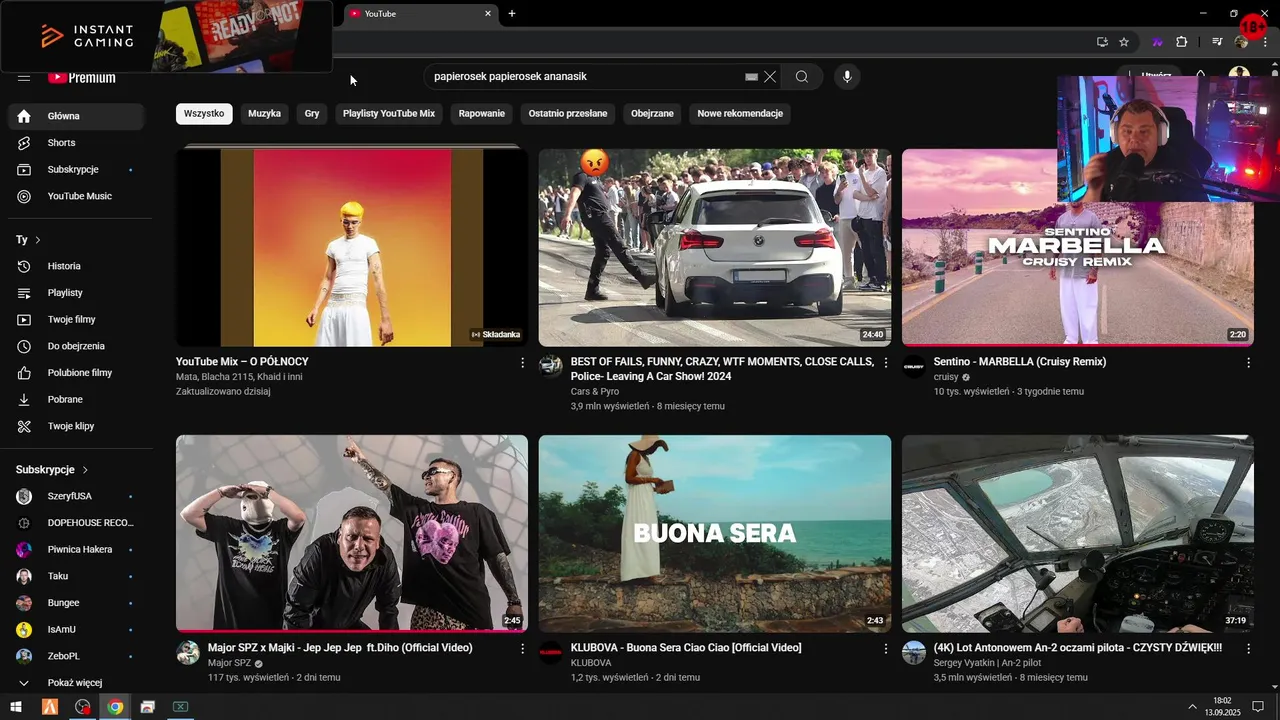Go to YouTube Premium home logo
Screen dimensions: 1280x720
(x=82, y=77)
